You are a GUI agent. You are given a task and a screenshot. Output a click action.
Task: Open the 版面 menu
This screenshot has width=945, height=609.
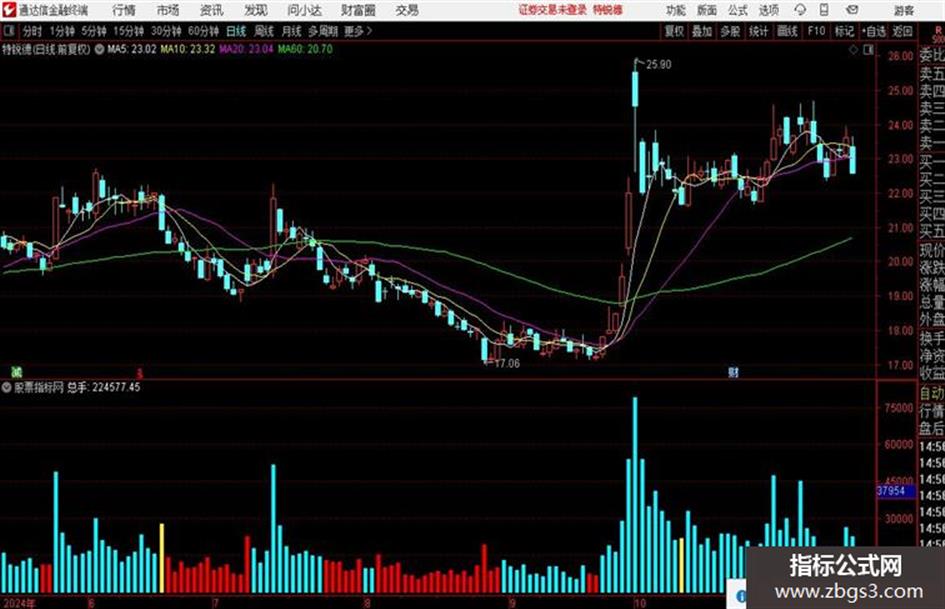[x=707, y=10]
